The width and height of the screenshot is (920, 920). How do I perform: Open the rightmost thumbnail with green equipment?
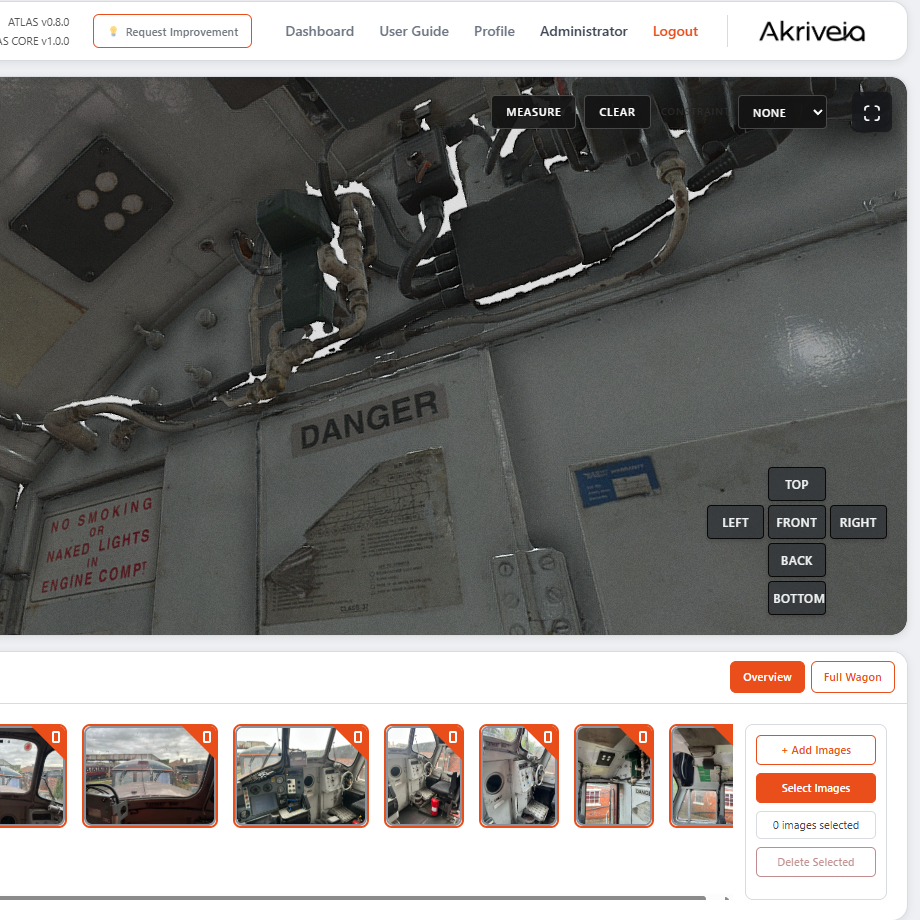pyautogui.click(x=701, y=776)
